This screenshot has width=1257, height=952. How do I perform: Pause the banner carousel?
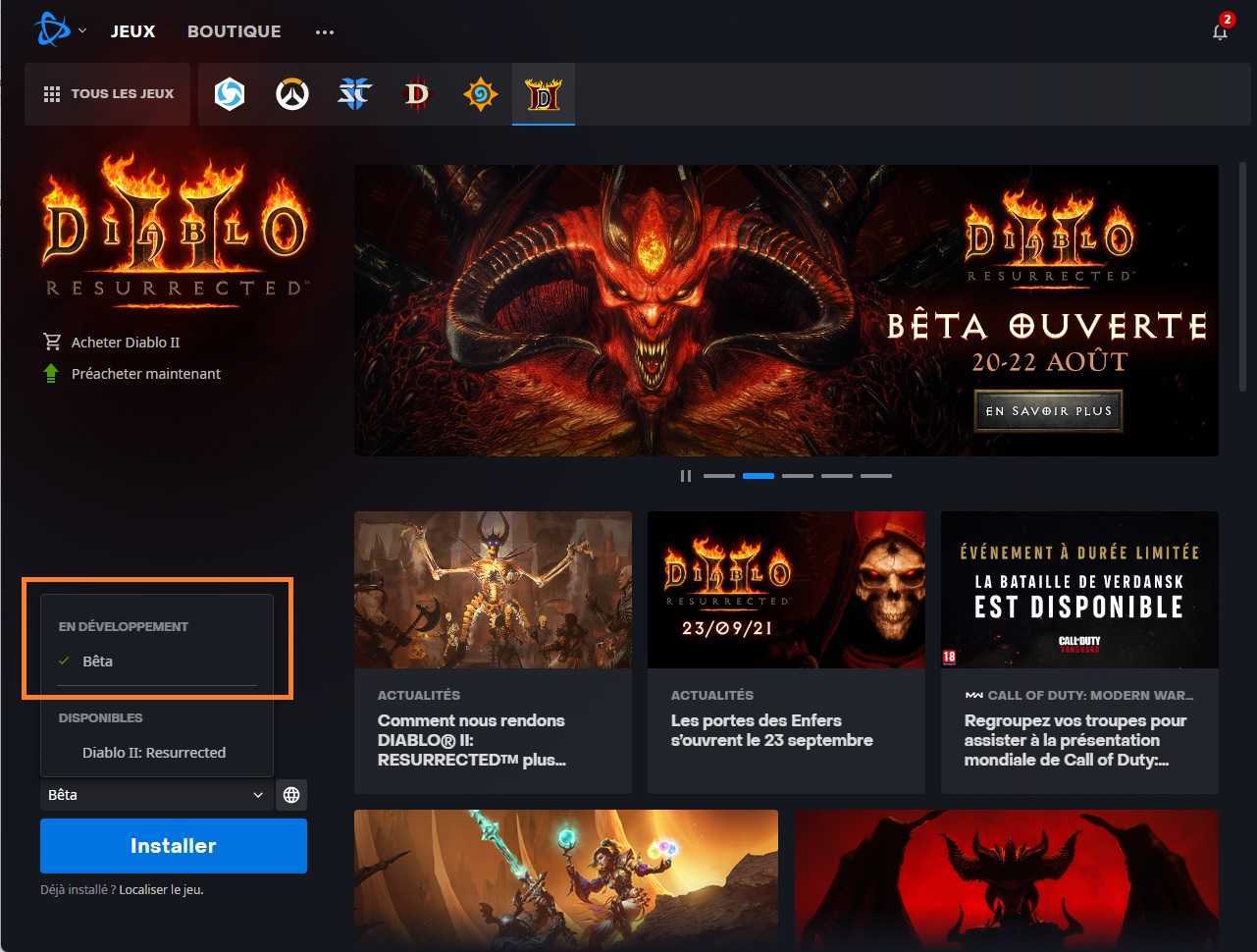coord(686,476)
